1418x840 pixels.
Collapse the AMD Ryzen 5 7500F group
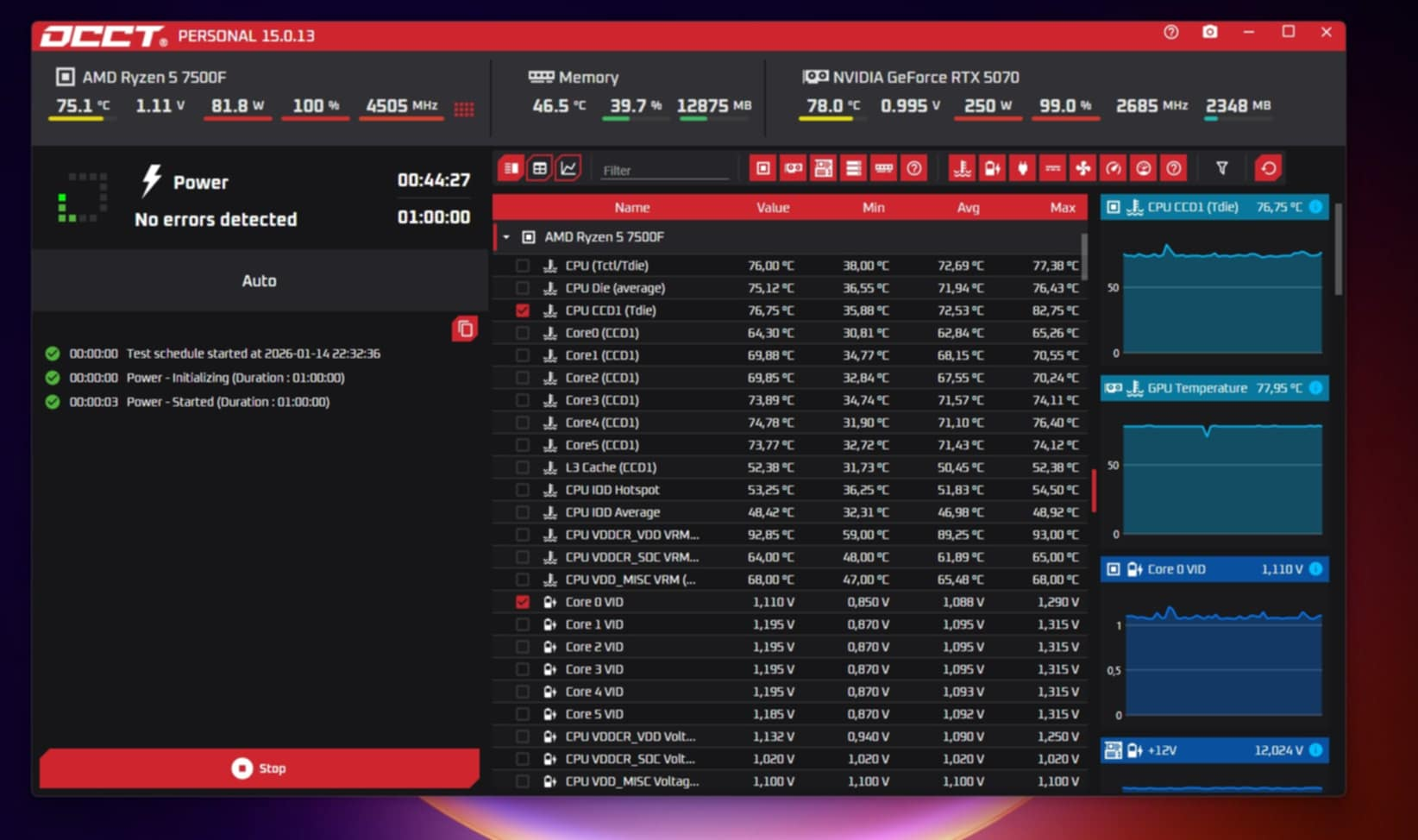tap(506, 236)
